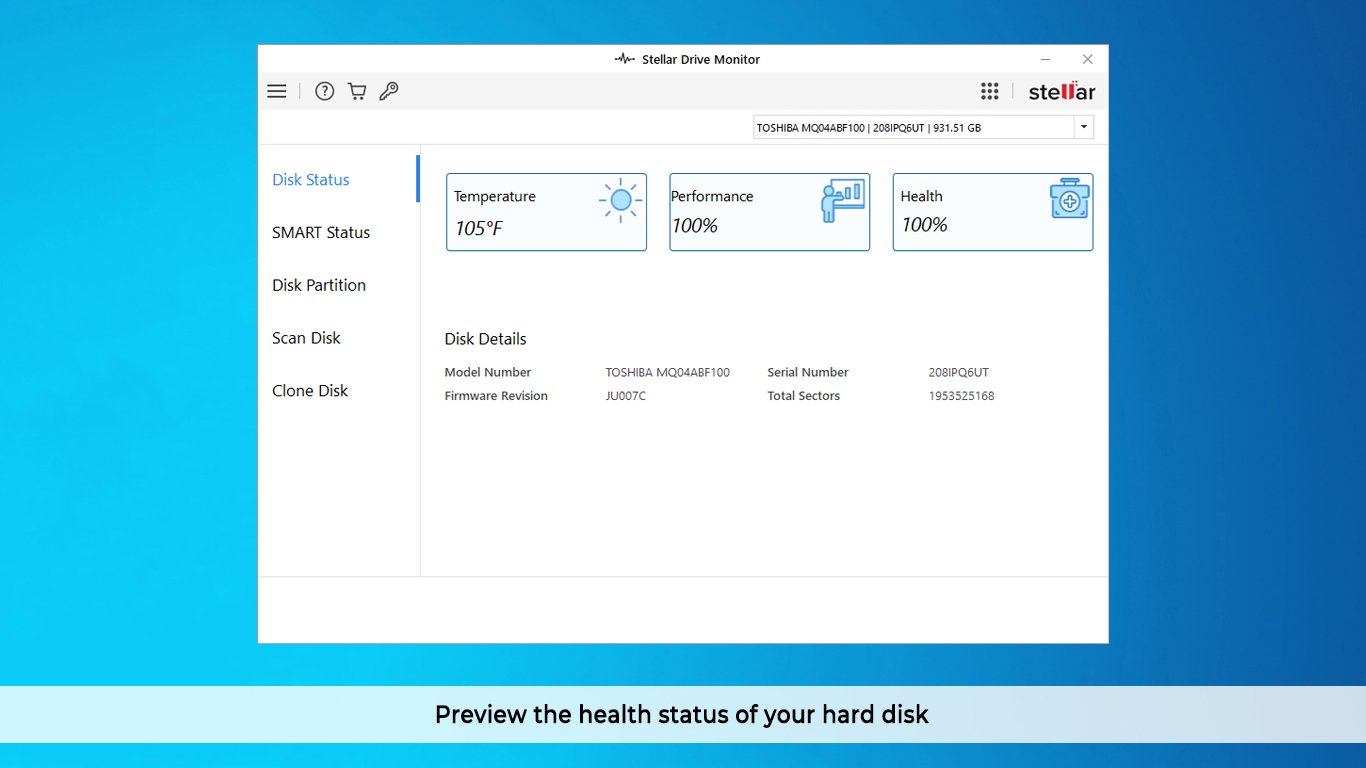
Task: Click the health medical kit icon
Action: (x=1069, y=200)
